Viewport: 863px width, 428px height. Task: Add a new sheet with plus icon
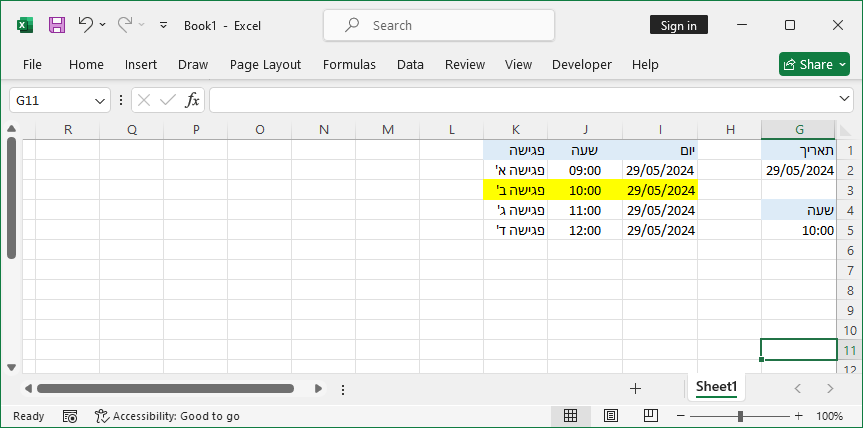635,388
